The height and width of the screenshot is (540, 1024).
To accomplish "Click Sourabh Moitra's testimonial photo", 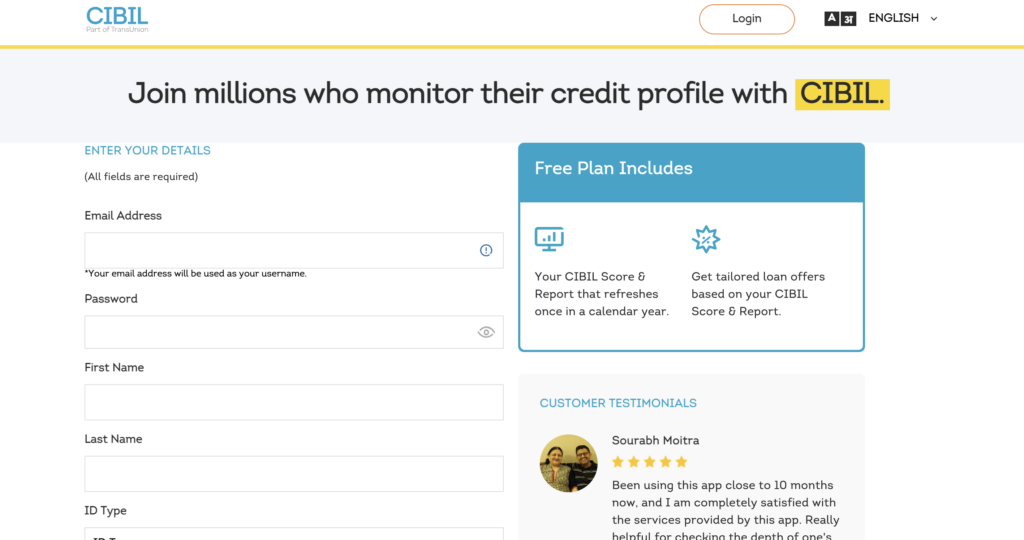I will 568,463.
